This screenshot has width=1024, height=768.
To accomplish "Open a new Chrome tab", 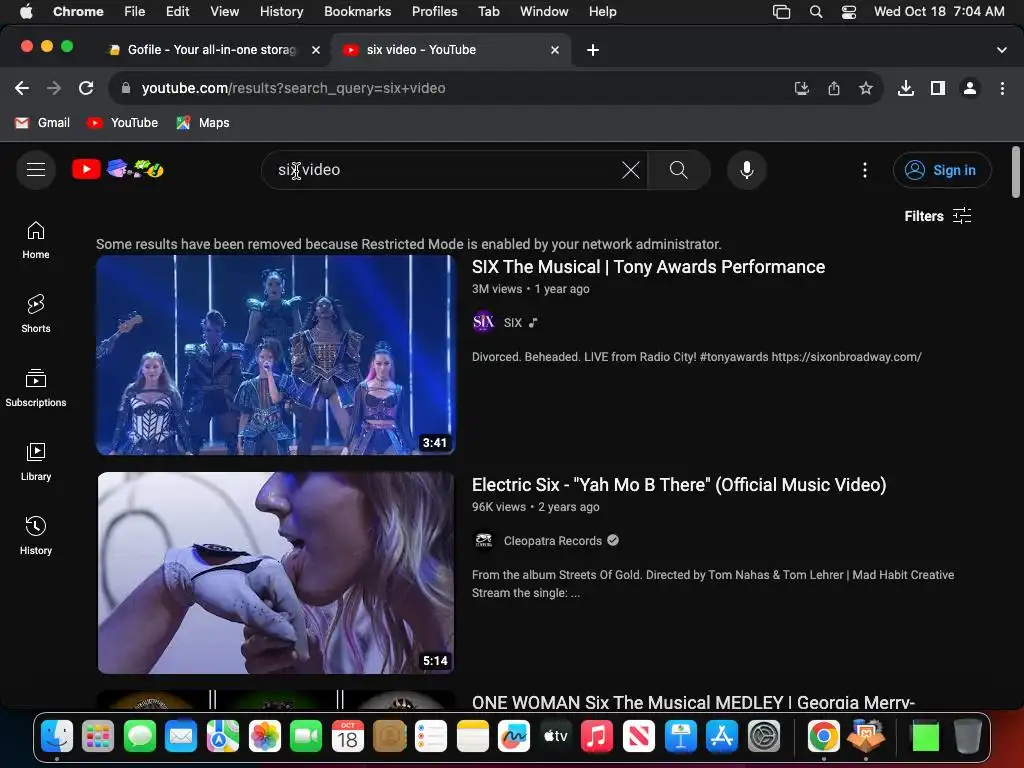I will point(592,50).
